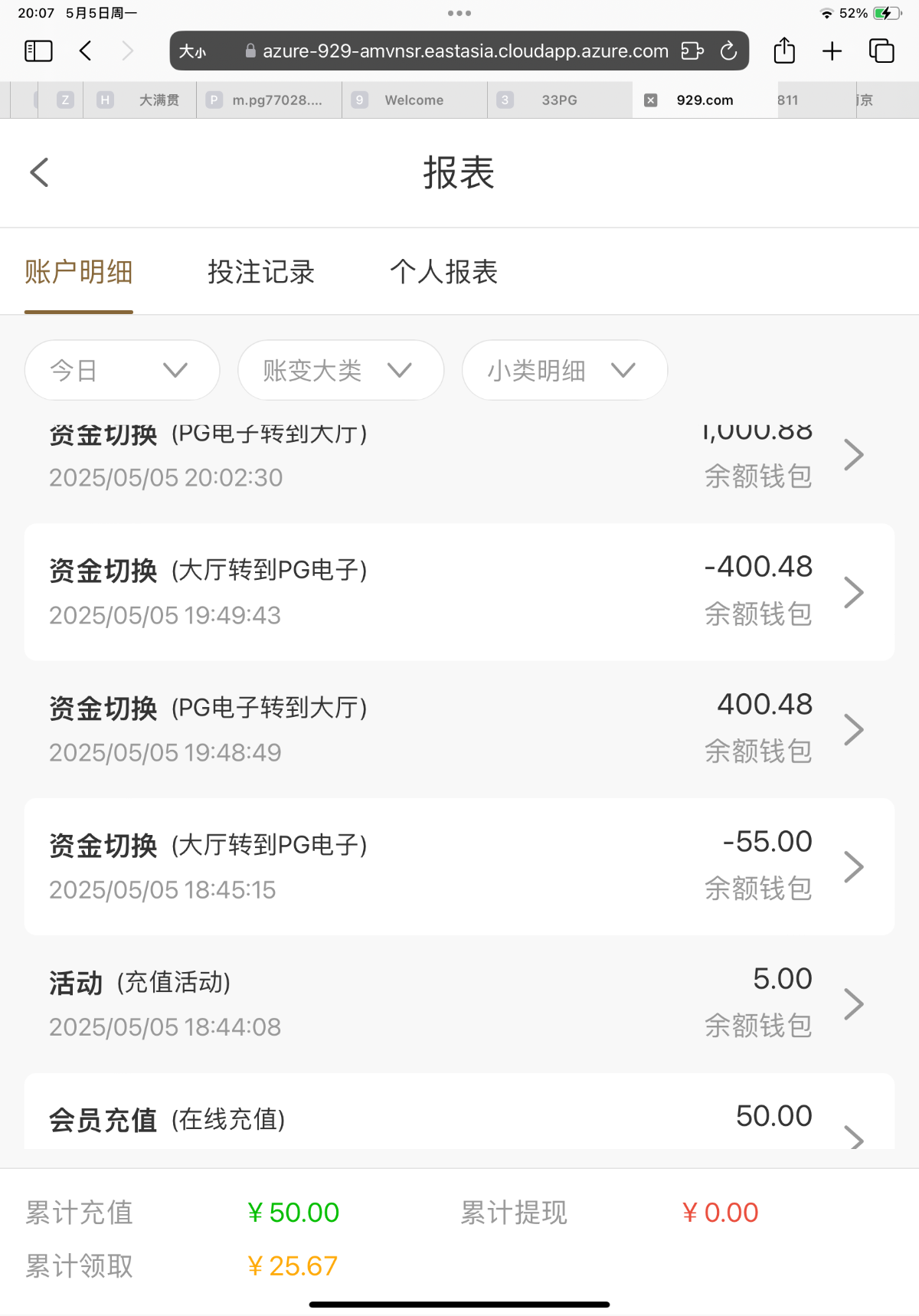Go back in Safari history
Screen dimensions: 919x1316
coord(86,51)
